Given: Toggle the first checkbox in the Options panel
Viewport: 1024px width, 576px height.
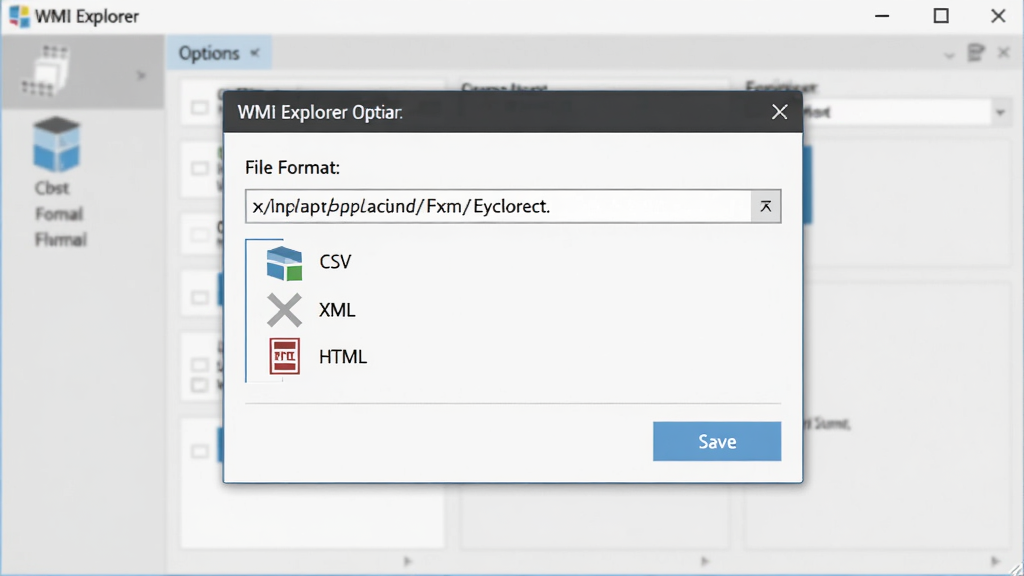Looking at the screenshot, I should click(x=200, y=108).
